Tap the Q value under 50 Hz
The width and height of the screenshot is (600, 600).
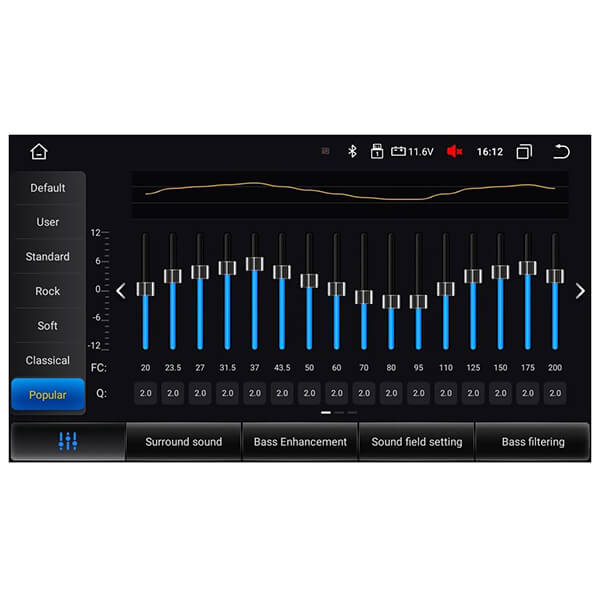coord(309,393)
